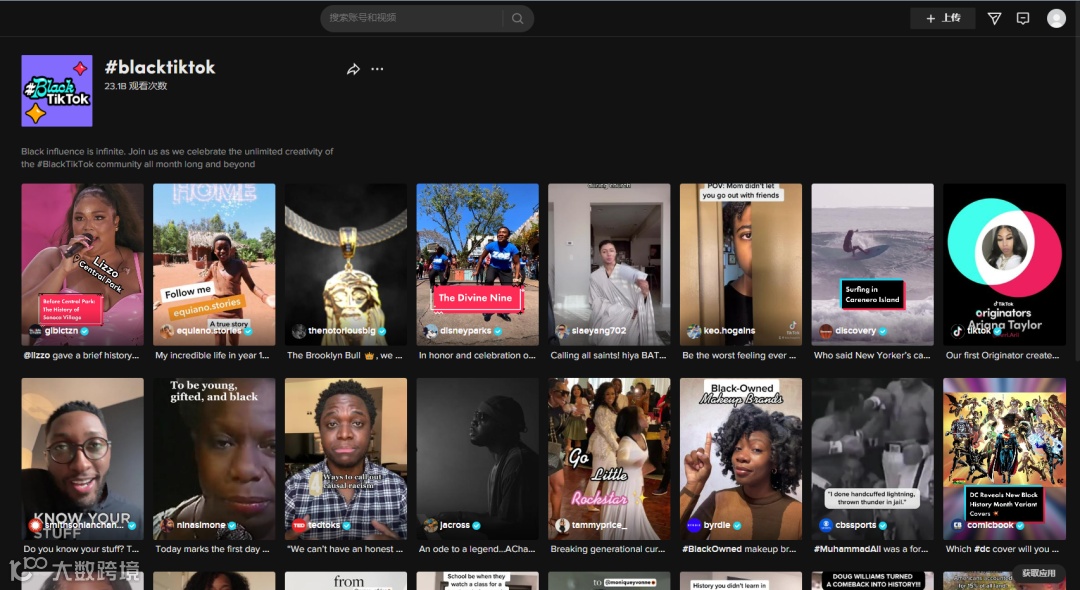Click the tiktok account logo avatar

(x=957, y=331)
